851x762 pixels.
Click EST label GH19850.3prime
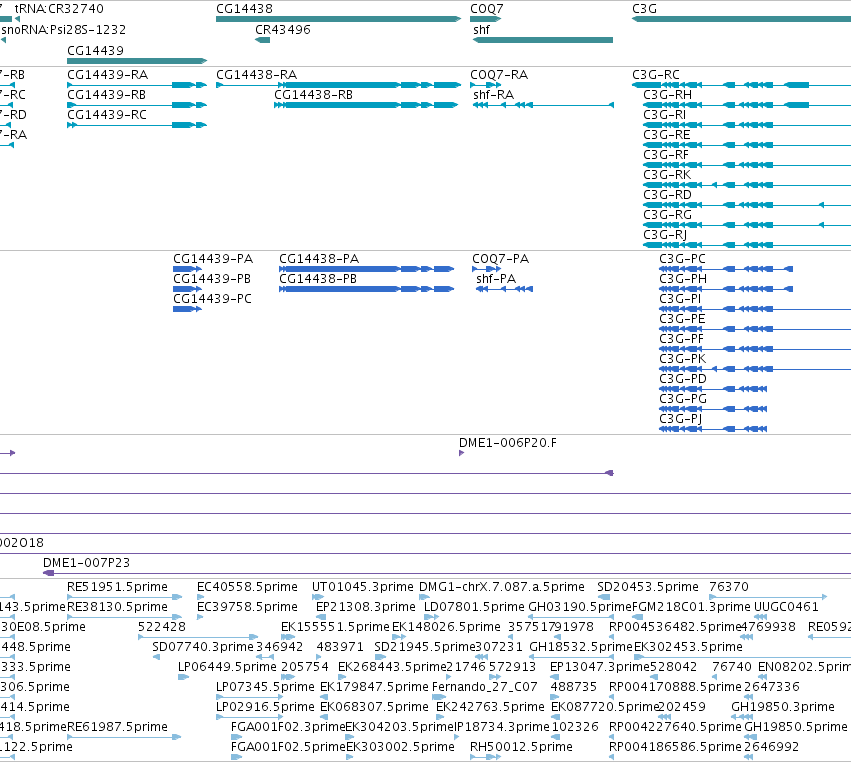tap(783, 707)
